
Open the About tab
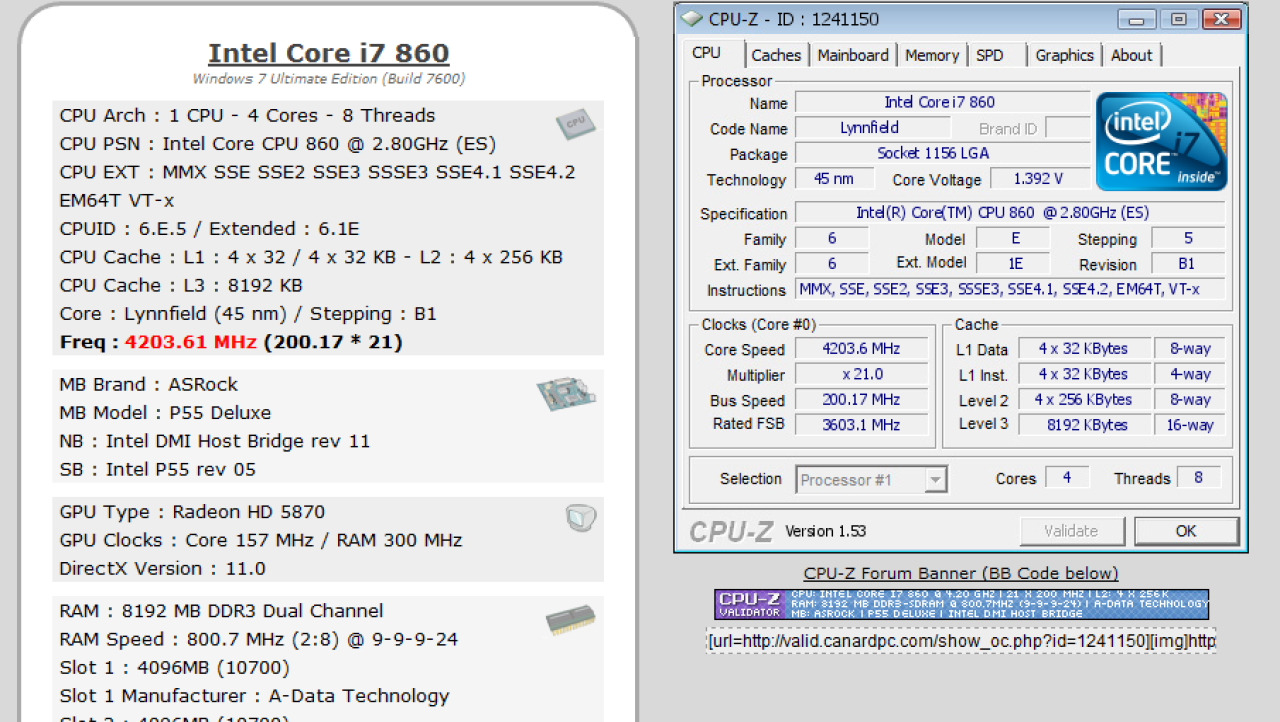pos(1132,55)
